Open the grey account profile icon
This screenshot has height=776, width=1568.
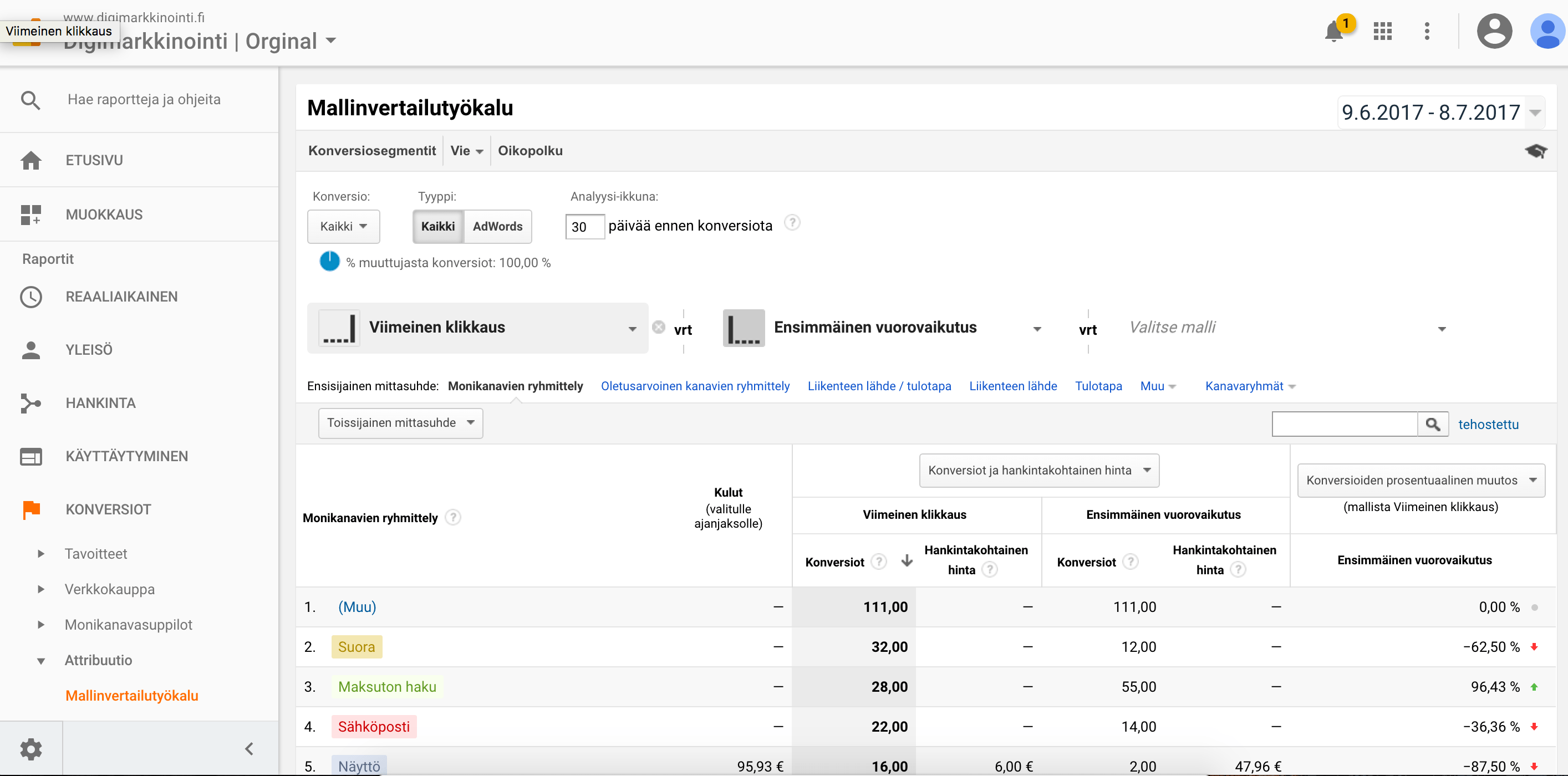(1494, 31)
